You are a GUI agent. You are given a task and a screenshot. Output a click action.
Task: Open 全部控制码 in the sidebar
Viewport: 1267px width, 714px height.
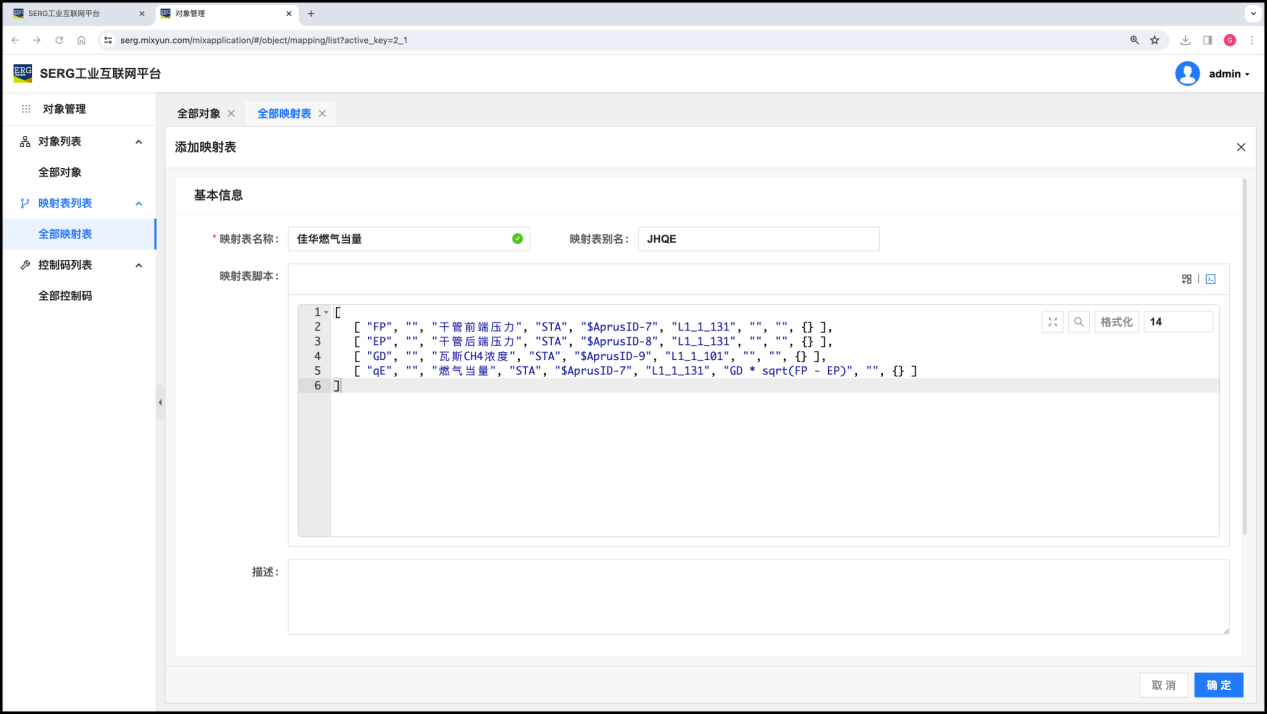(65, 296)
